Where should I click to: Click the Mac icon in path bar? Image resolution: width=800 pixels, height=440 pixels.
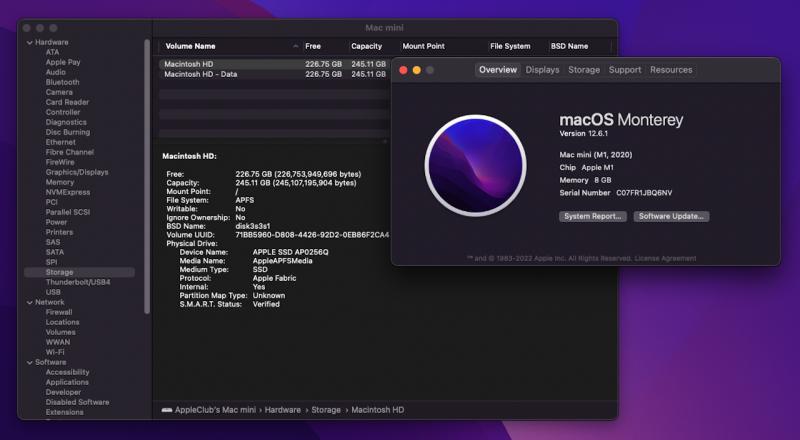point(167,410)
